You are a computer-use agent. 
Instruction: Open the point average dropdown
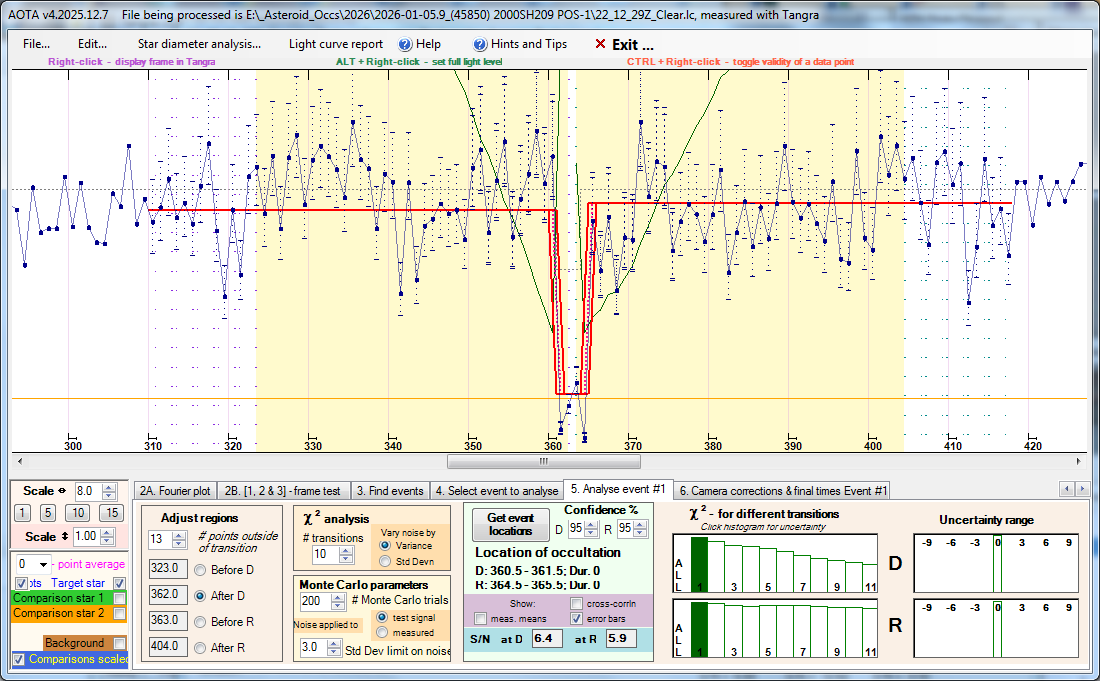click(42, 564)
